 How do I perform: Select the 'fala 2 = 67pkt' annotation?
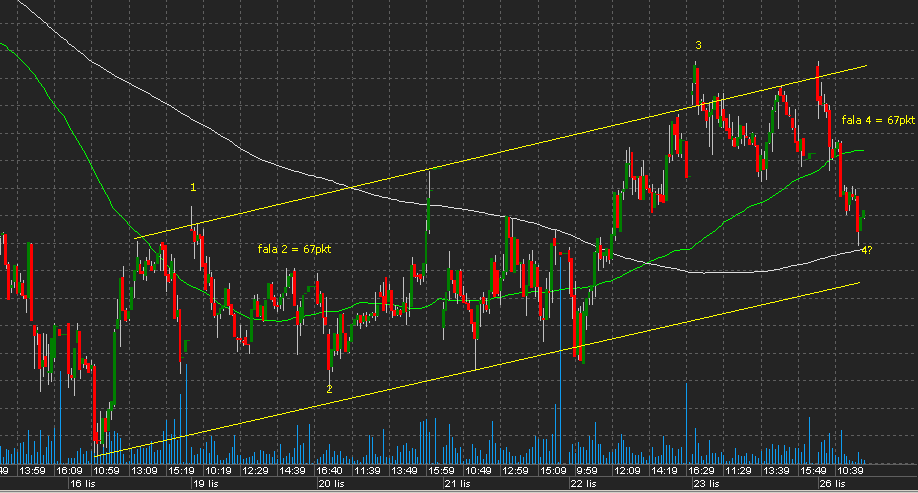(x=294, y=249)
